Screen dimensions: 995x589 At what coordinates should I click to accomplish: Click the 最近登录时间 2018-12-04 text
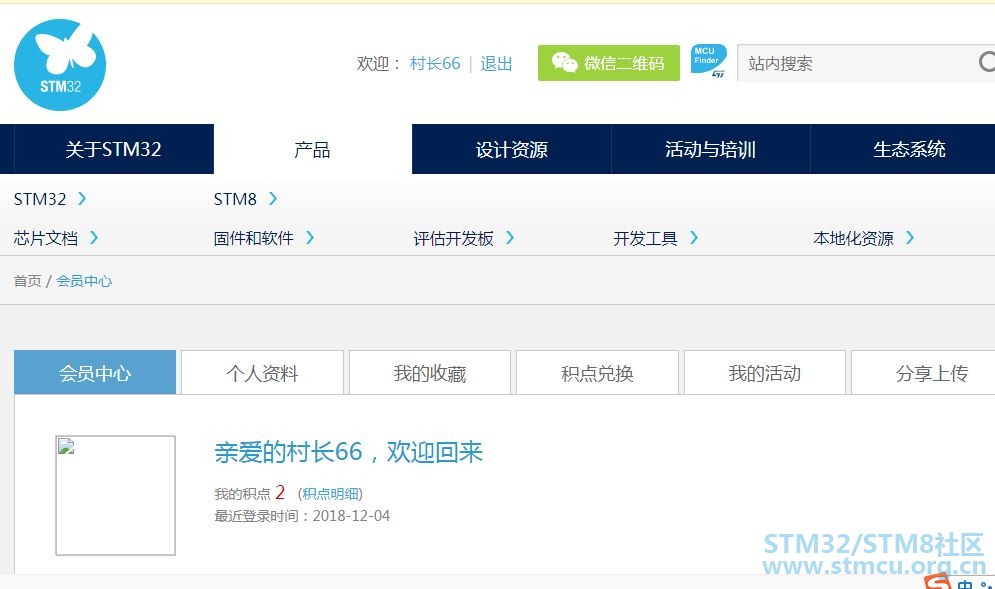[x=302, y=515]
